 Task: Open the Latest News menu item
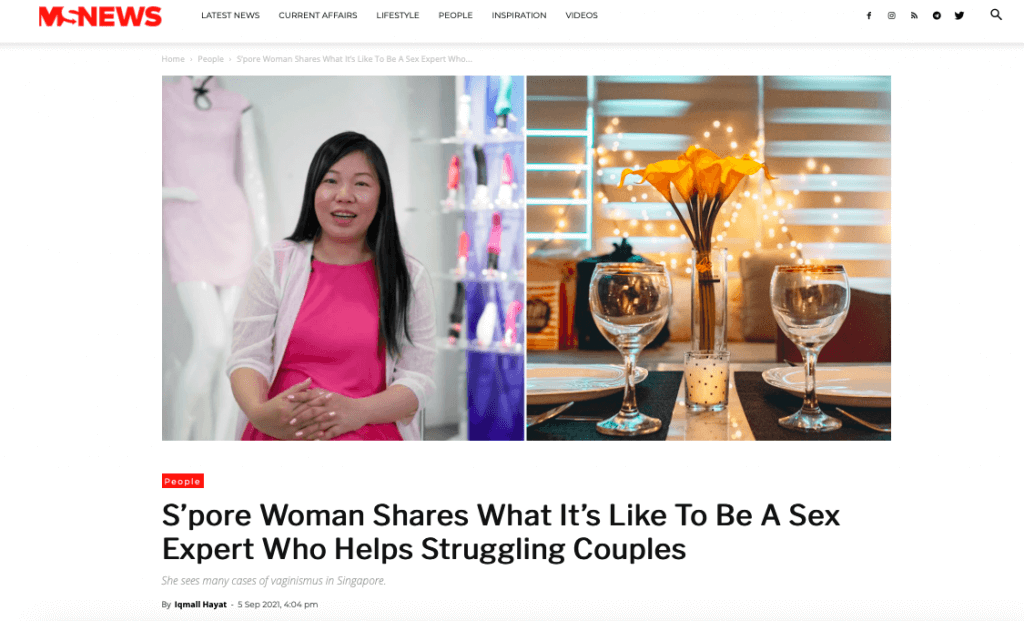click(x=231, y=15)
